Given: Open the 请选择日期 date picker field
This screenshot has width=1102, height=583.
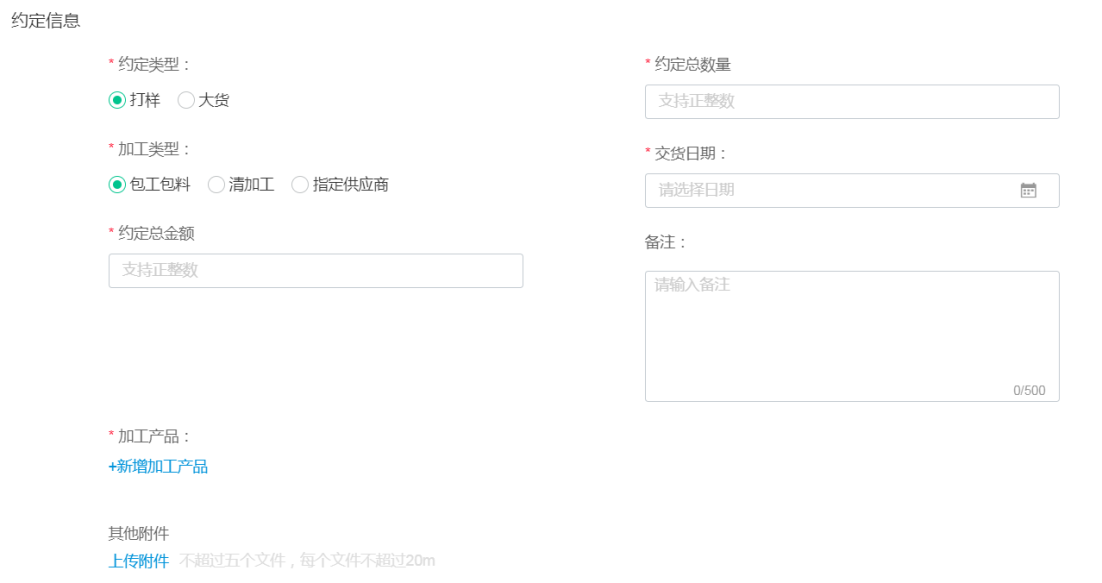Looking at the screenshot, I should coord(852,190).
